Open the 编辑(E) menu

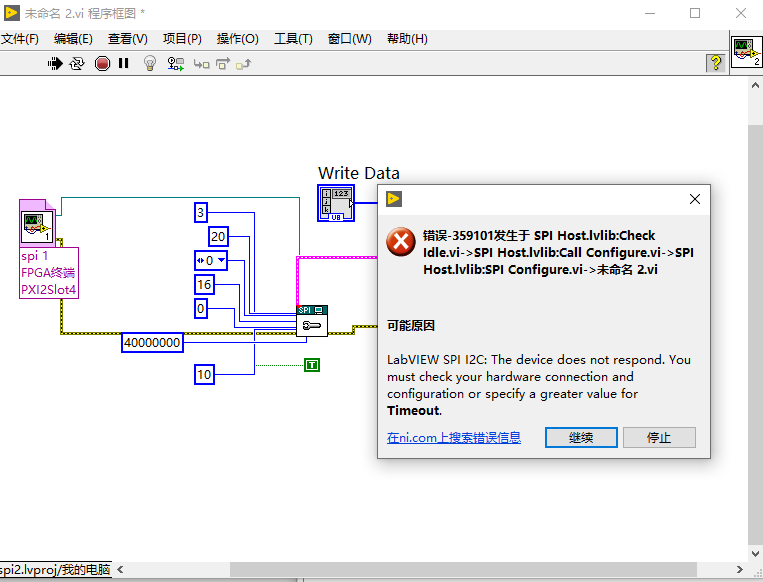(x=73, y=39)
